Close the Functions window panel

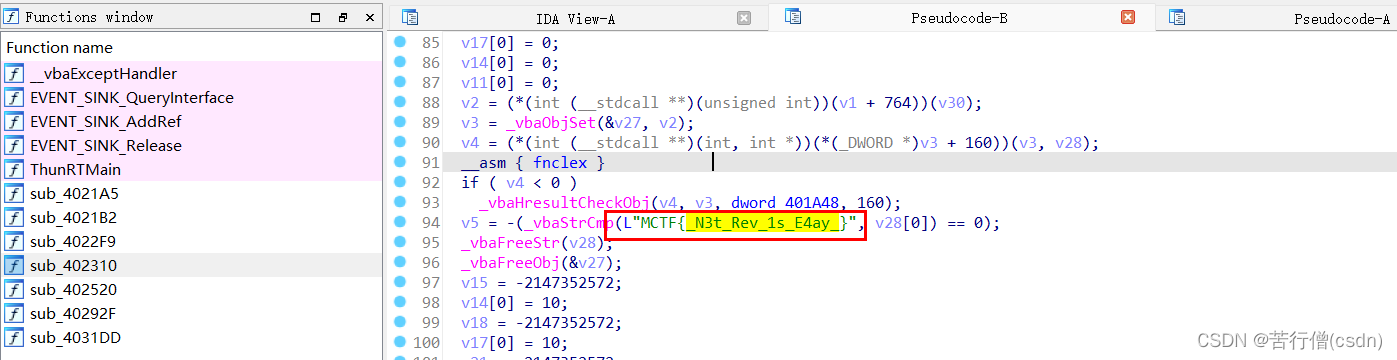[x=369, y=17]
